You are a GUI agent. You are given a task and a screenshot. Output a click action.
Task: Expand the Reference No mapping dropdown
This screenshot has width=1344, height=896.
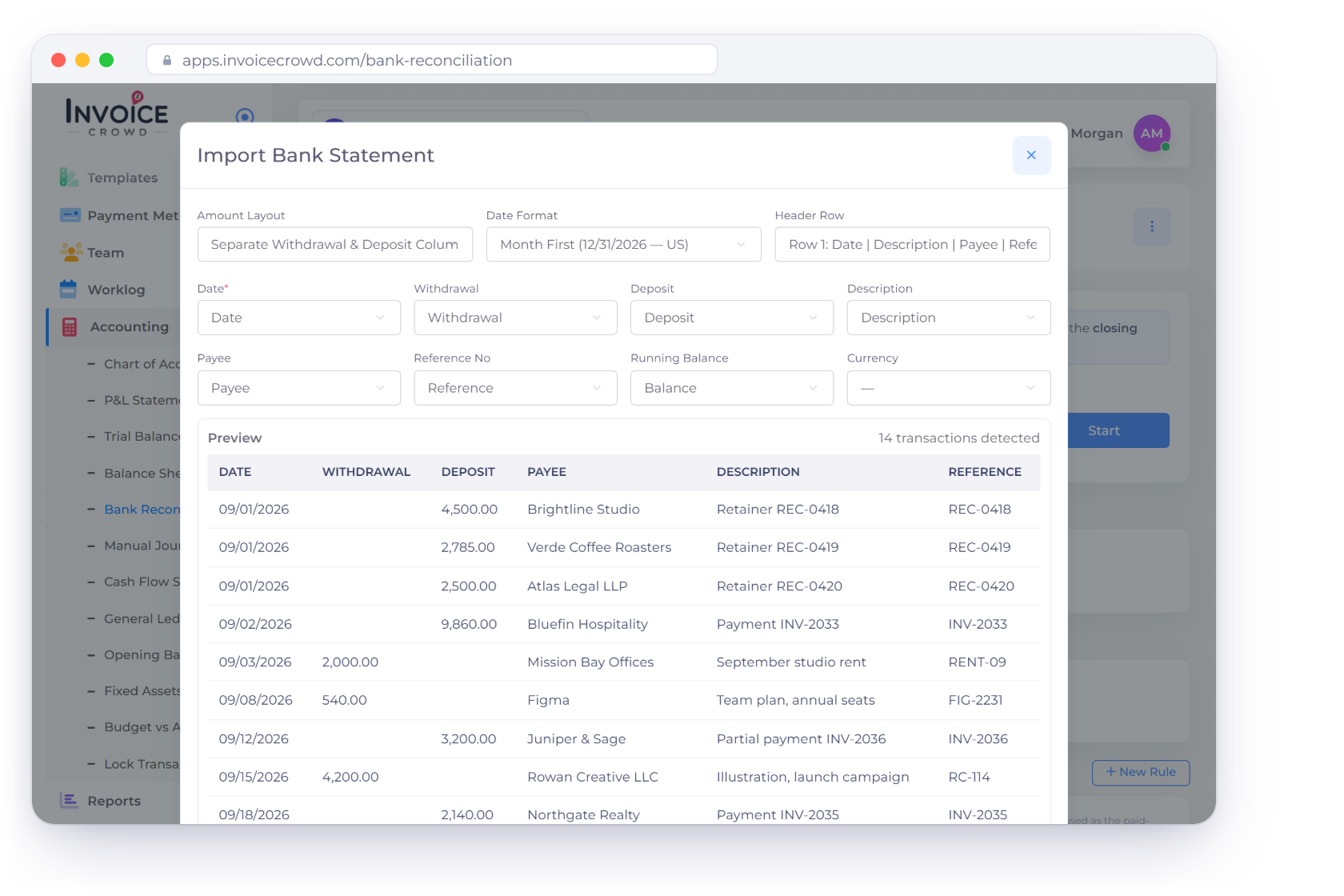tap(516, 388)
